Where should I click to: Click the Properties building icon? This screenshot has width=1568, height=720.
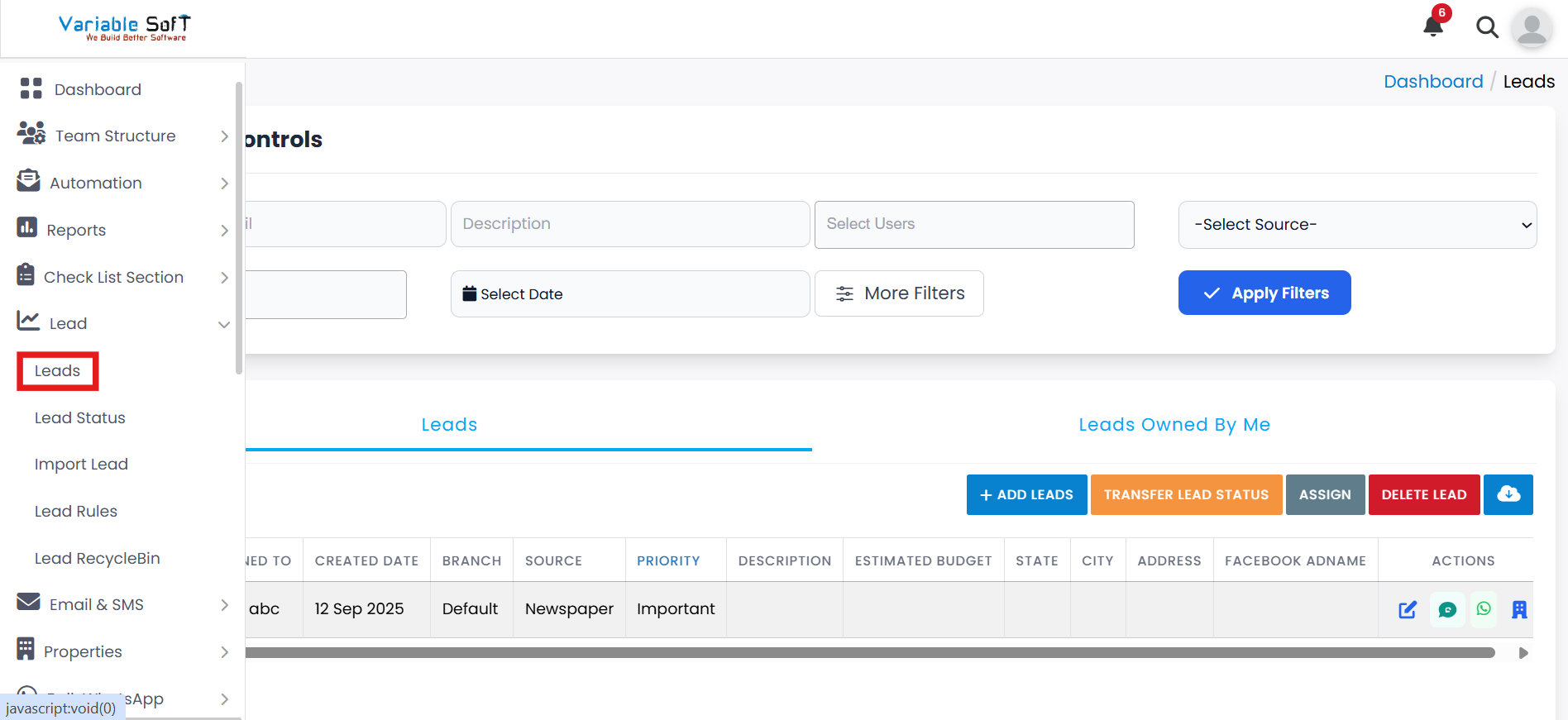click(26, 649)
